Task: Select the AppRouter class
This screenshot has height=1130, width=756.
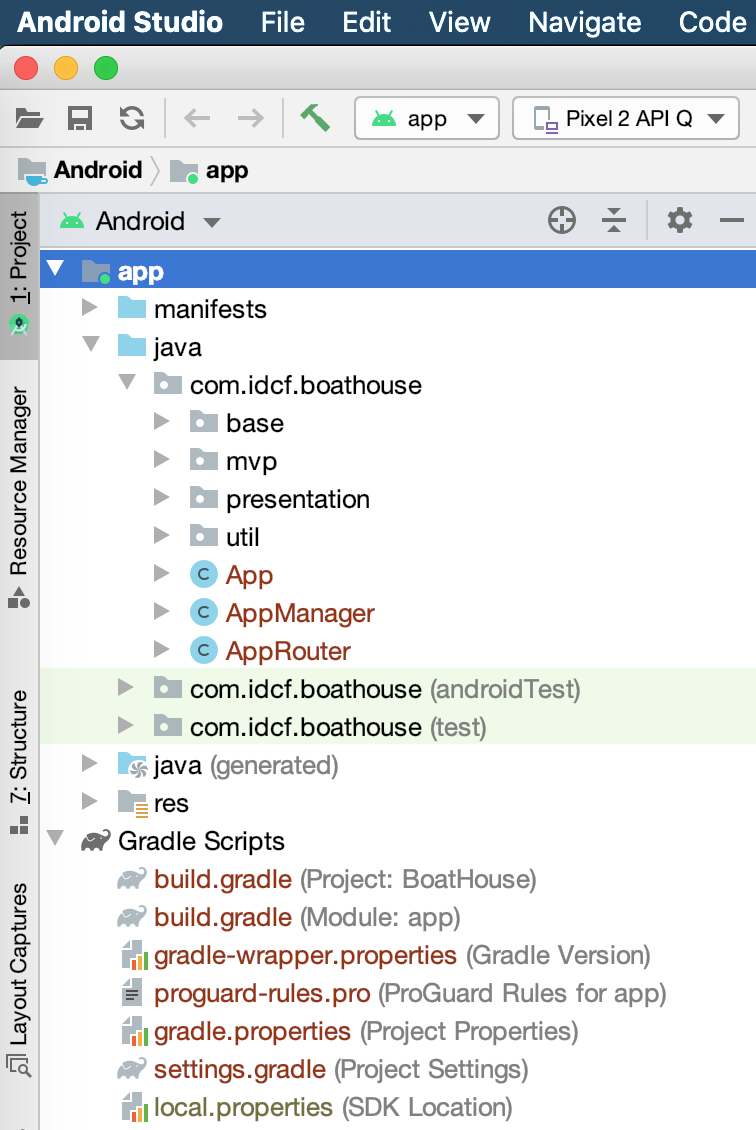Action: [x=288, y=651]
